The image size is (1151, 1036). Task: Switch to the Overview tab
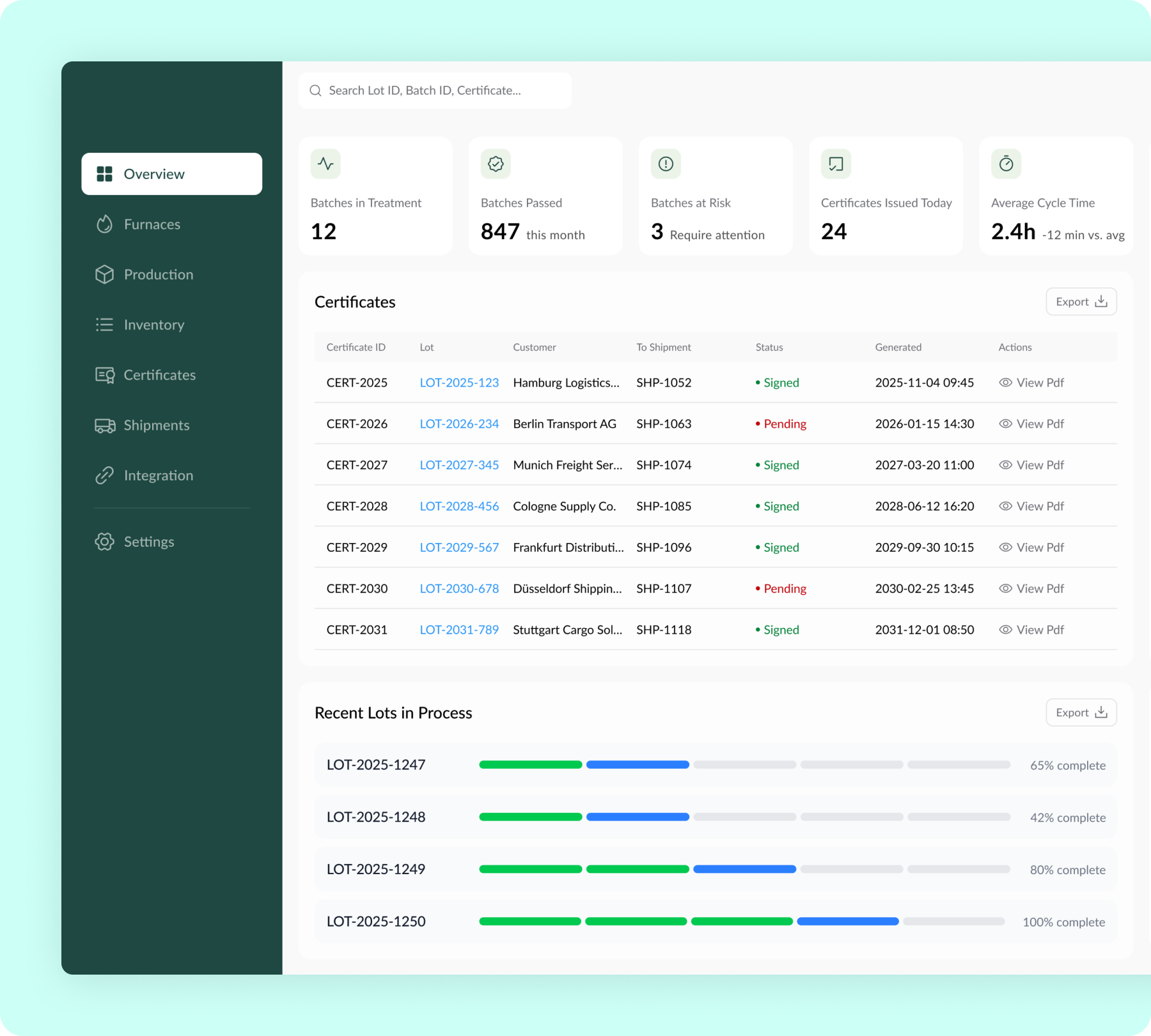pyautogui.click(x=171, y=173)
